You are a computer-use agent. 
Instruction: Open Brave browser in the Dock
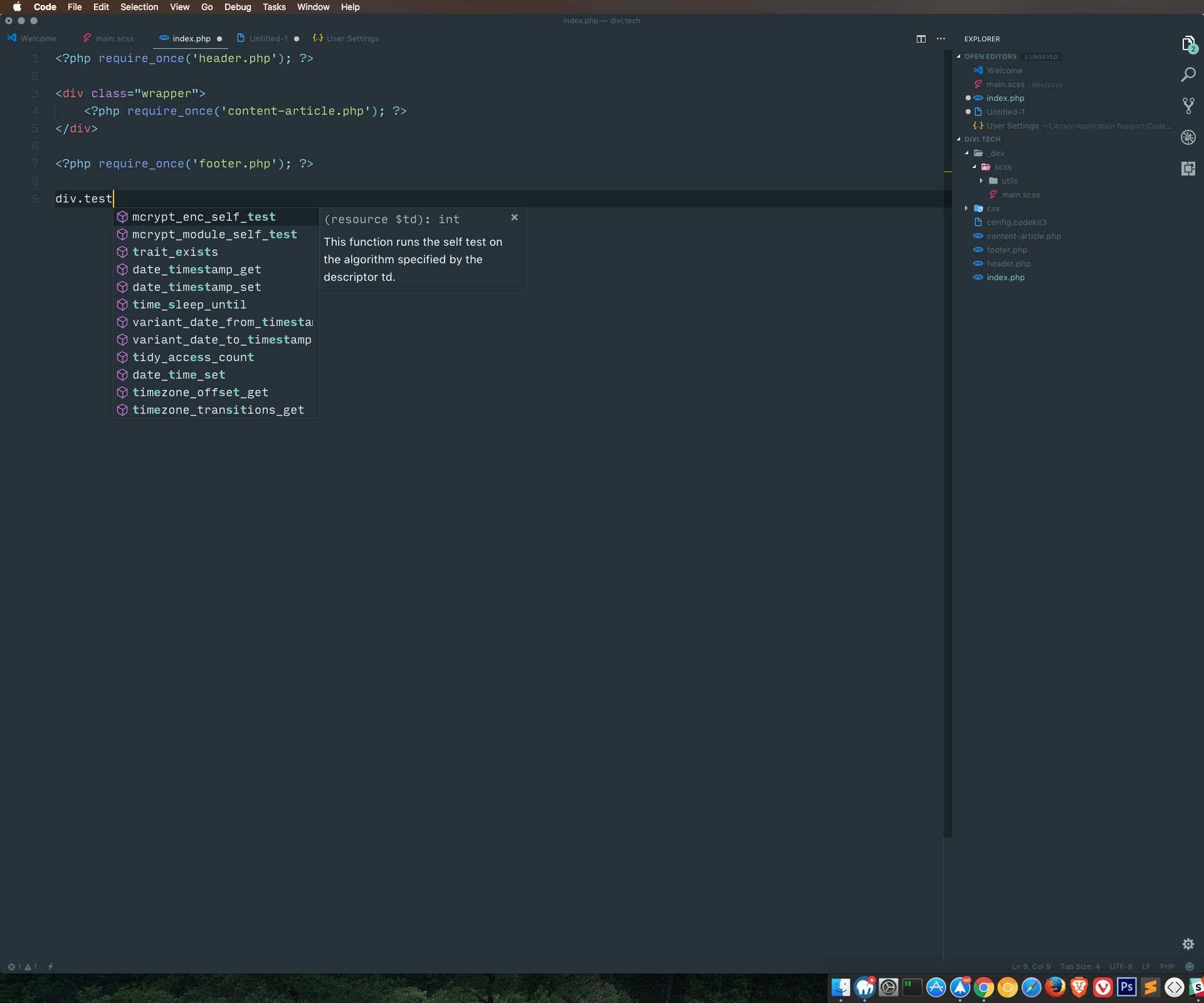[x=1079, y=988]
